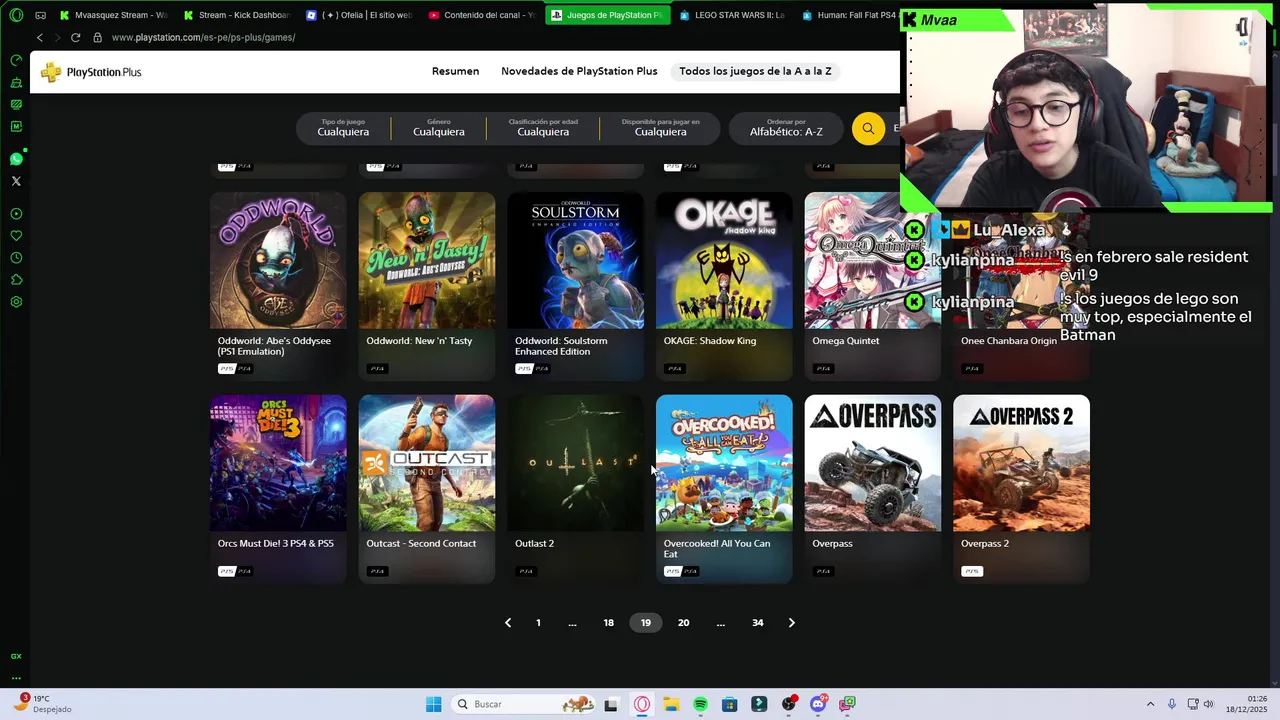1280x720 pixels.
Task: Open the Overpass 2 game cover
Action: point(1021,463)
